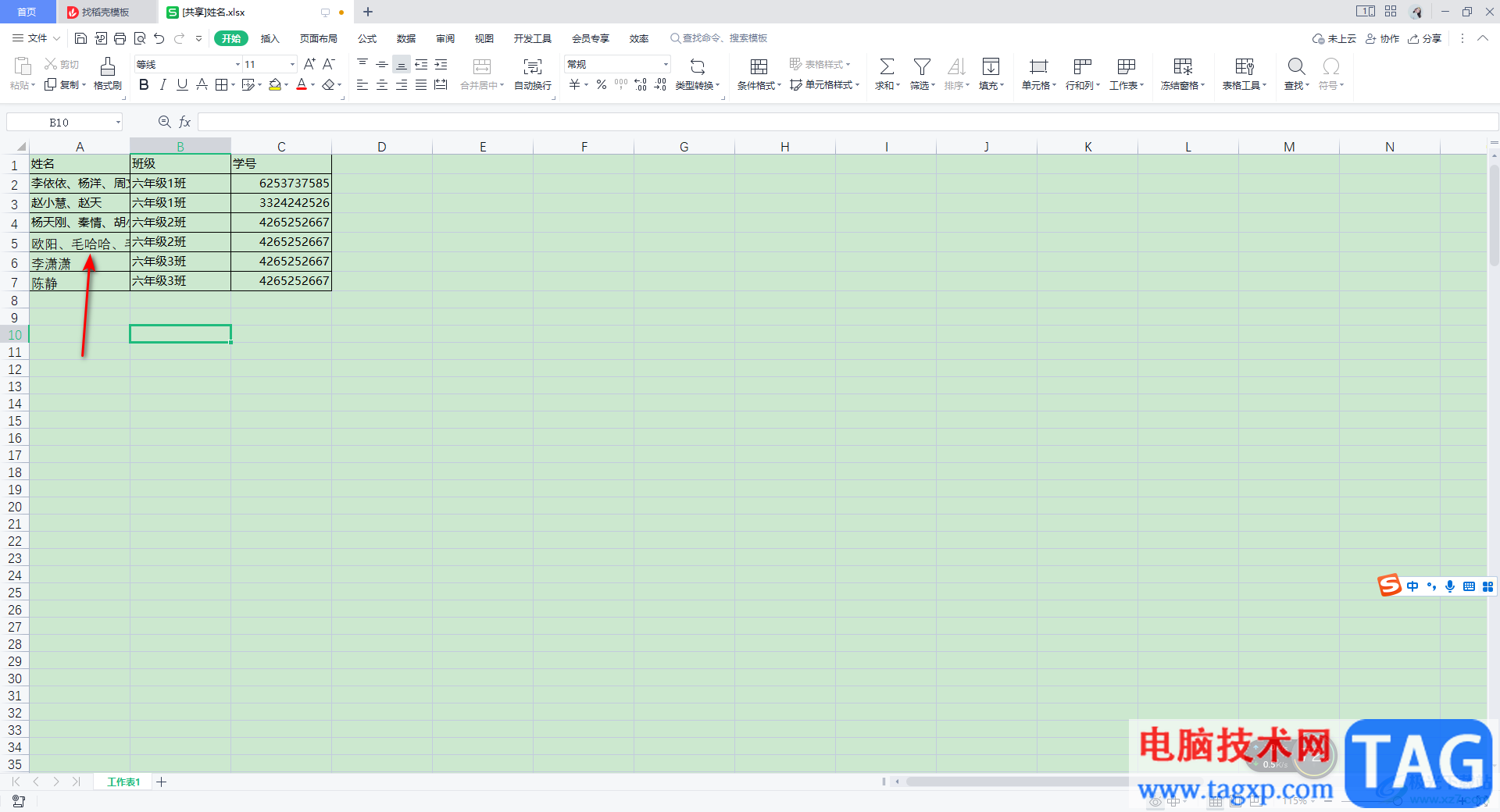Select the 工作表1 sheet tab
The height and width of the screenshot is (812, 1500).
coord(123,782)
